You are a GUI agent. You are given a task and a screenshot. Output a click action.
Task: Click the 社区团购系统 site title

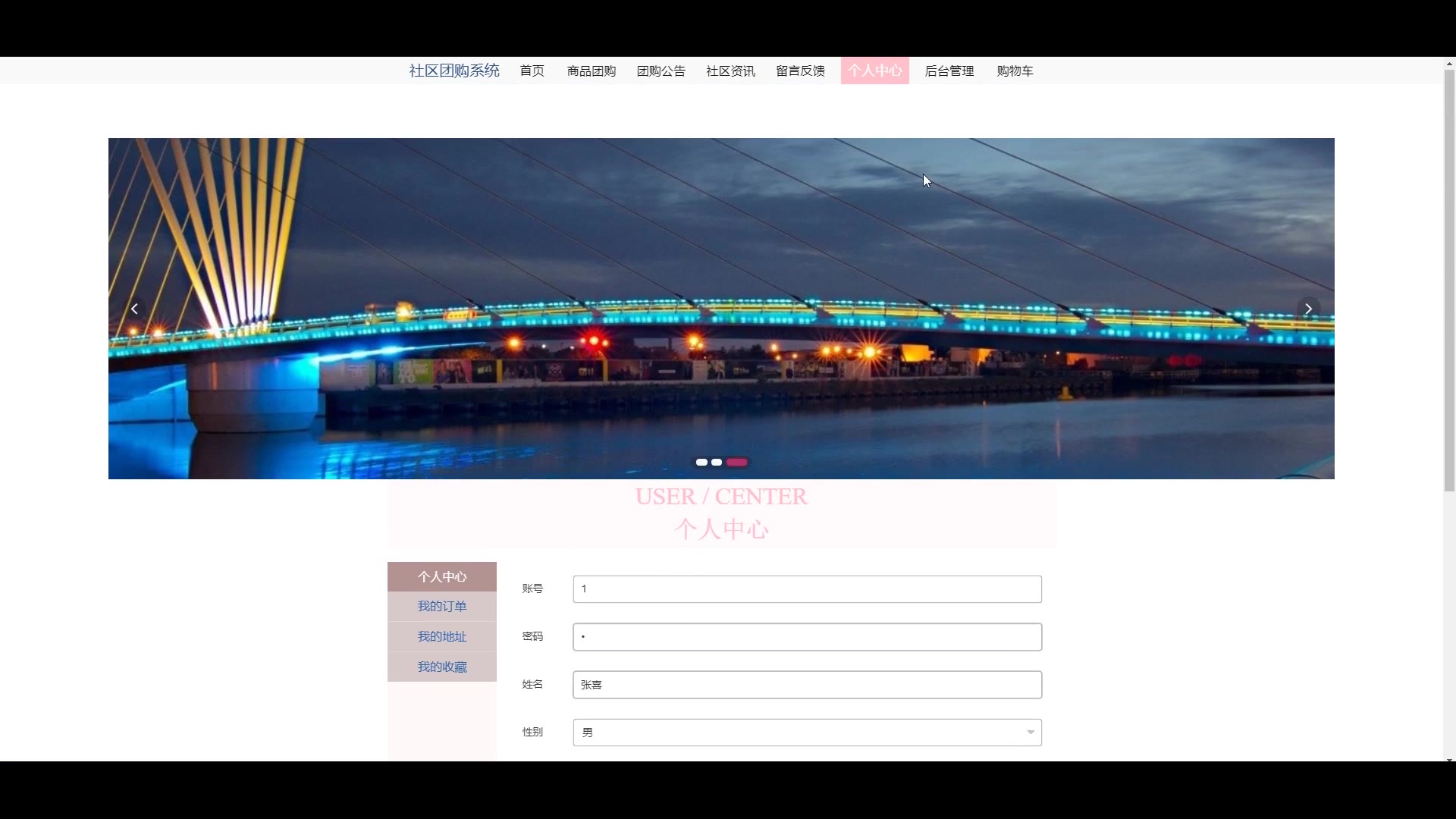[454, 71]
